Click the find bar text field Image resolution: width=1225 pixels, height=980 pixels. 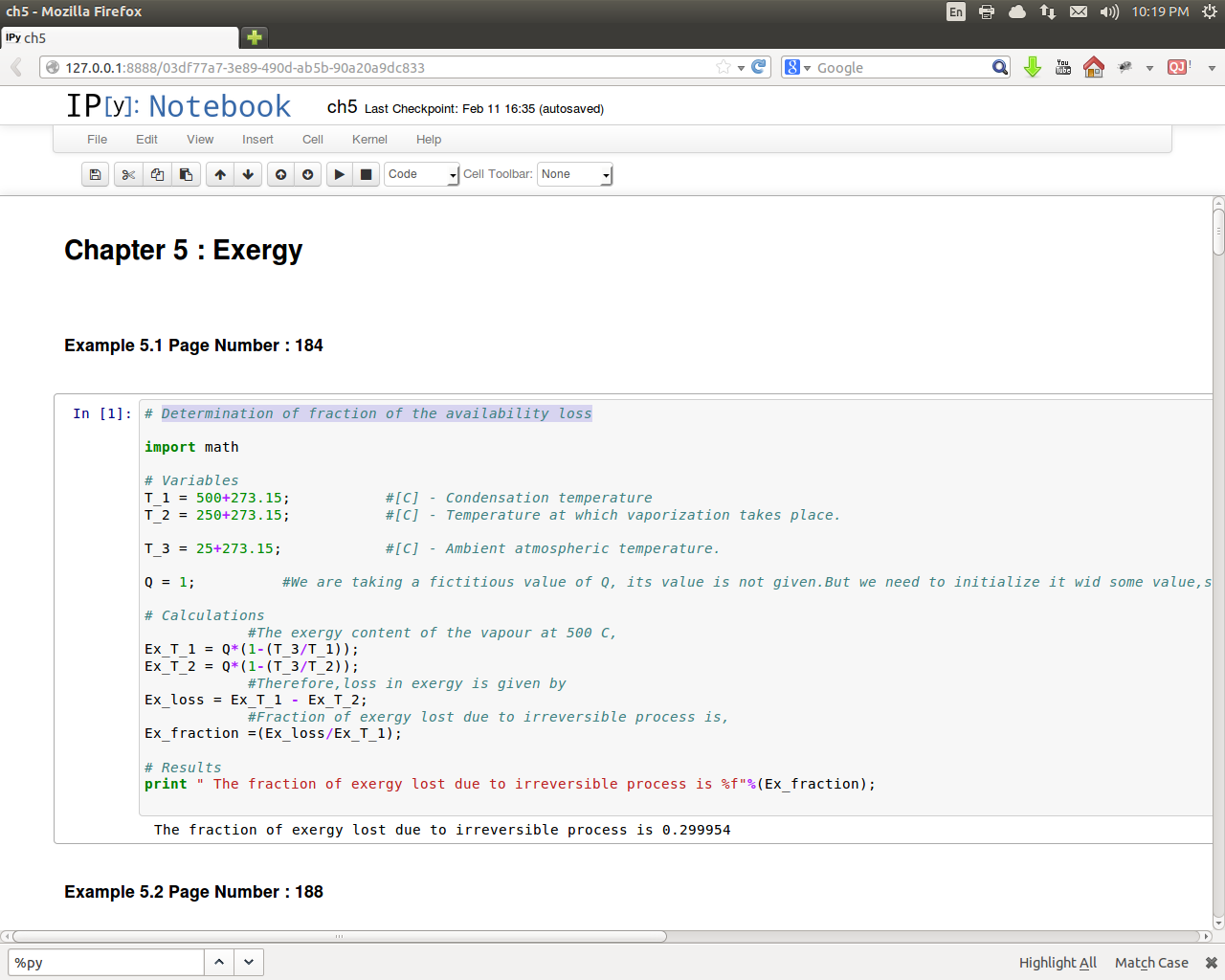point(105,963)
